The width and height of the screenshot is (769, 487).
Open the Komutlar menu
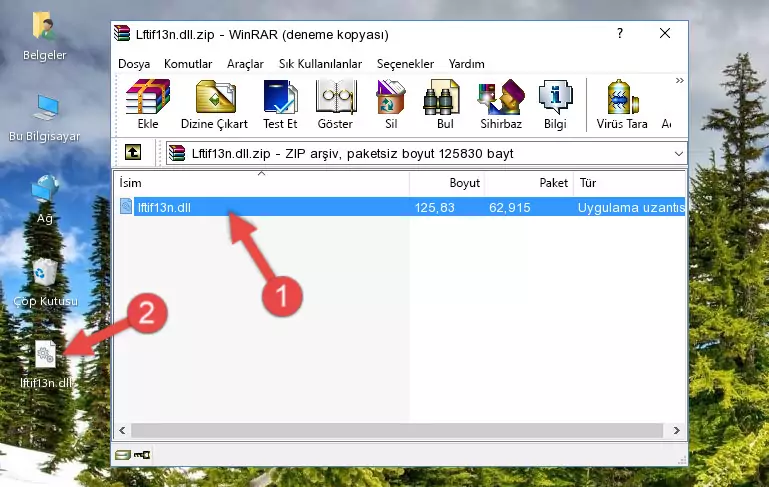pos(188,64)
